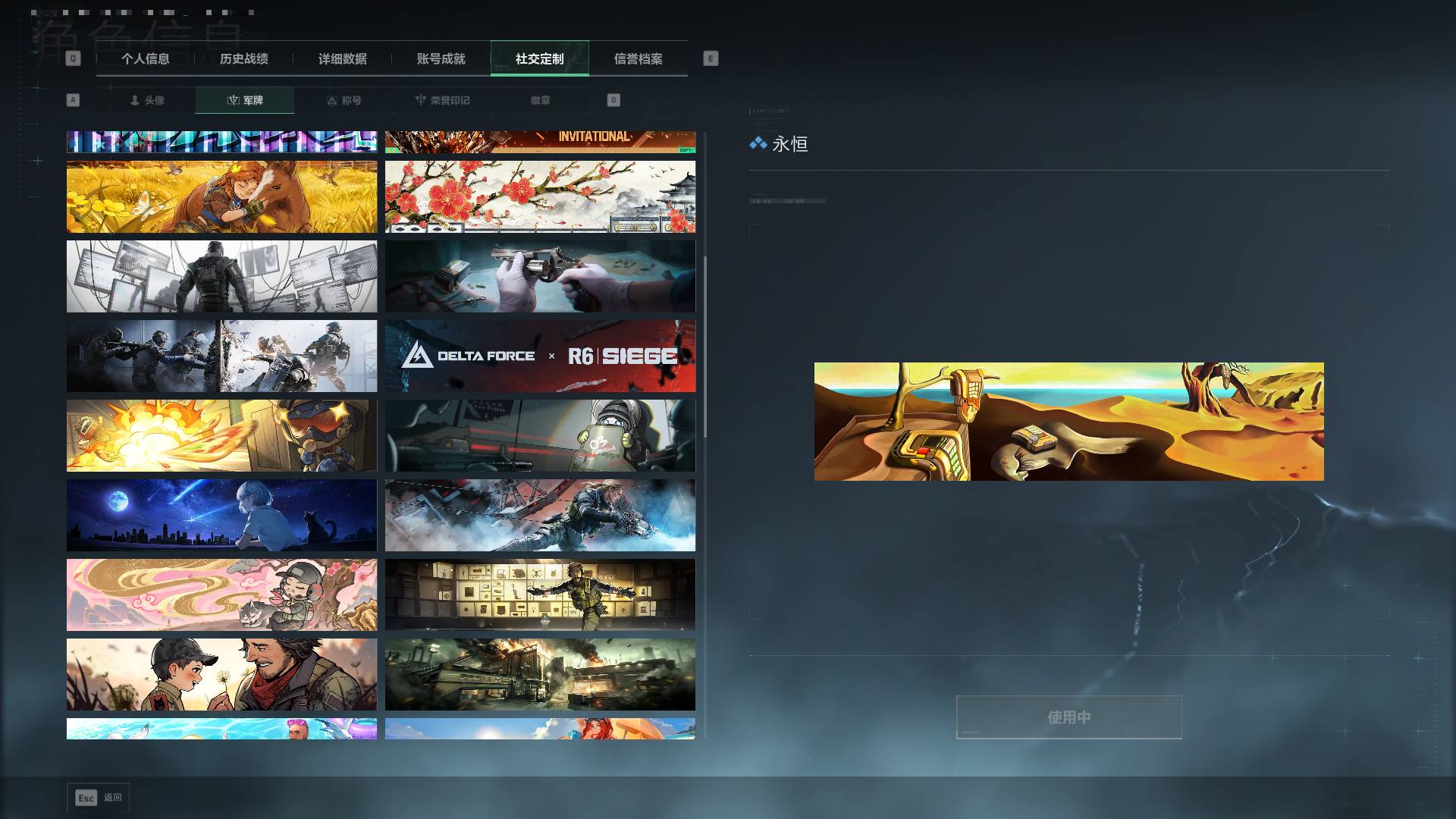Click the banner list vertical scrollbar
Viewport: 1456px width, 819px height.
705,347
